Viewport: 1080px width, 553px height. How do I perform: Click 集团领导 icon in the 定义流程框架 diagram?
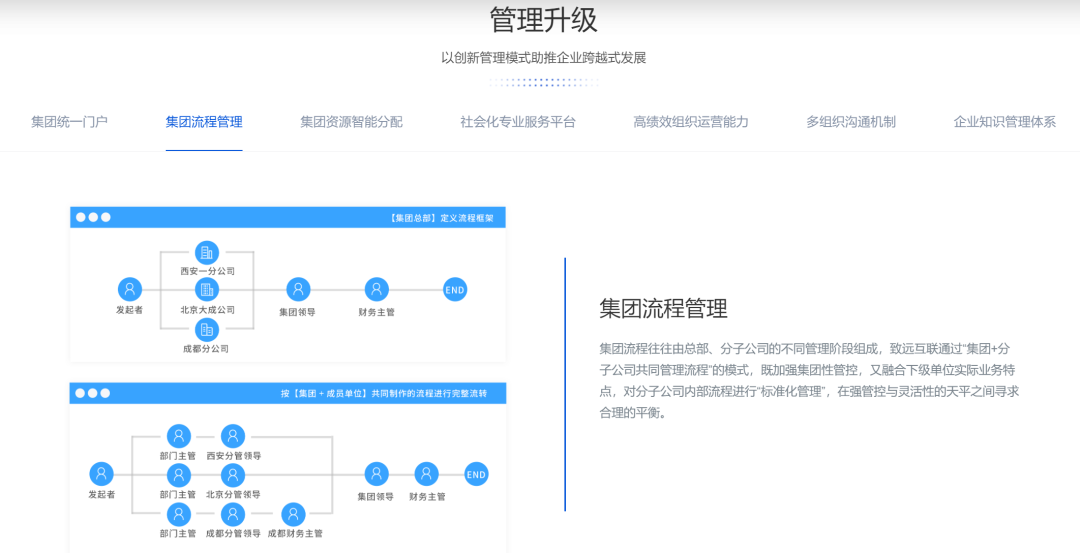pyautogui.click(x=298, y=289)
